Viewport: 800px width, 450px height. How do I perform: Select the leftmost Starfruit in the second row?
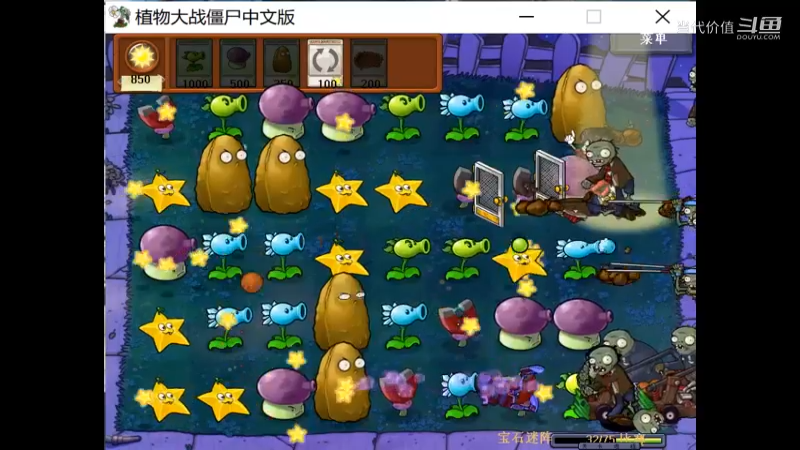[x=164, y=192]
